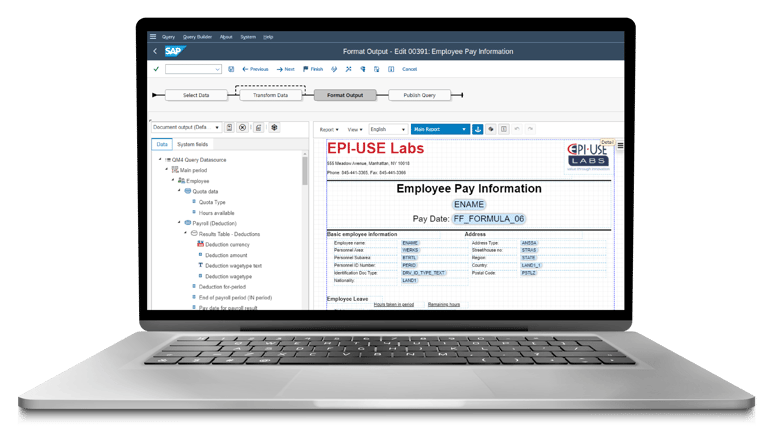Click the Employee people icon in the tree
Viewport: 767px width, 443px height.
click(181, 180)
